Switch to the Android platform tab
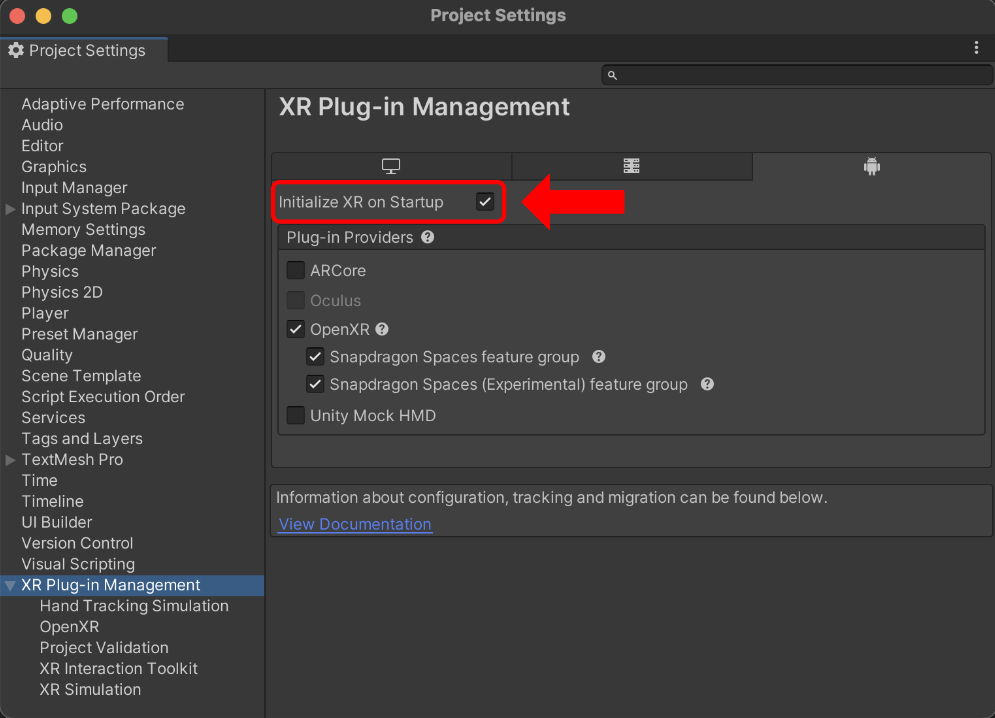The width and height of the screenshot is (995, 718). tap(872, 166)
